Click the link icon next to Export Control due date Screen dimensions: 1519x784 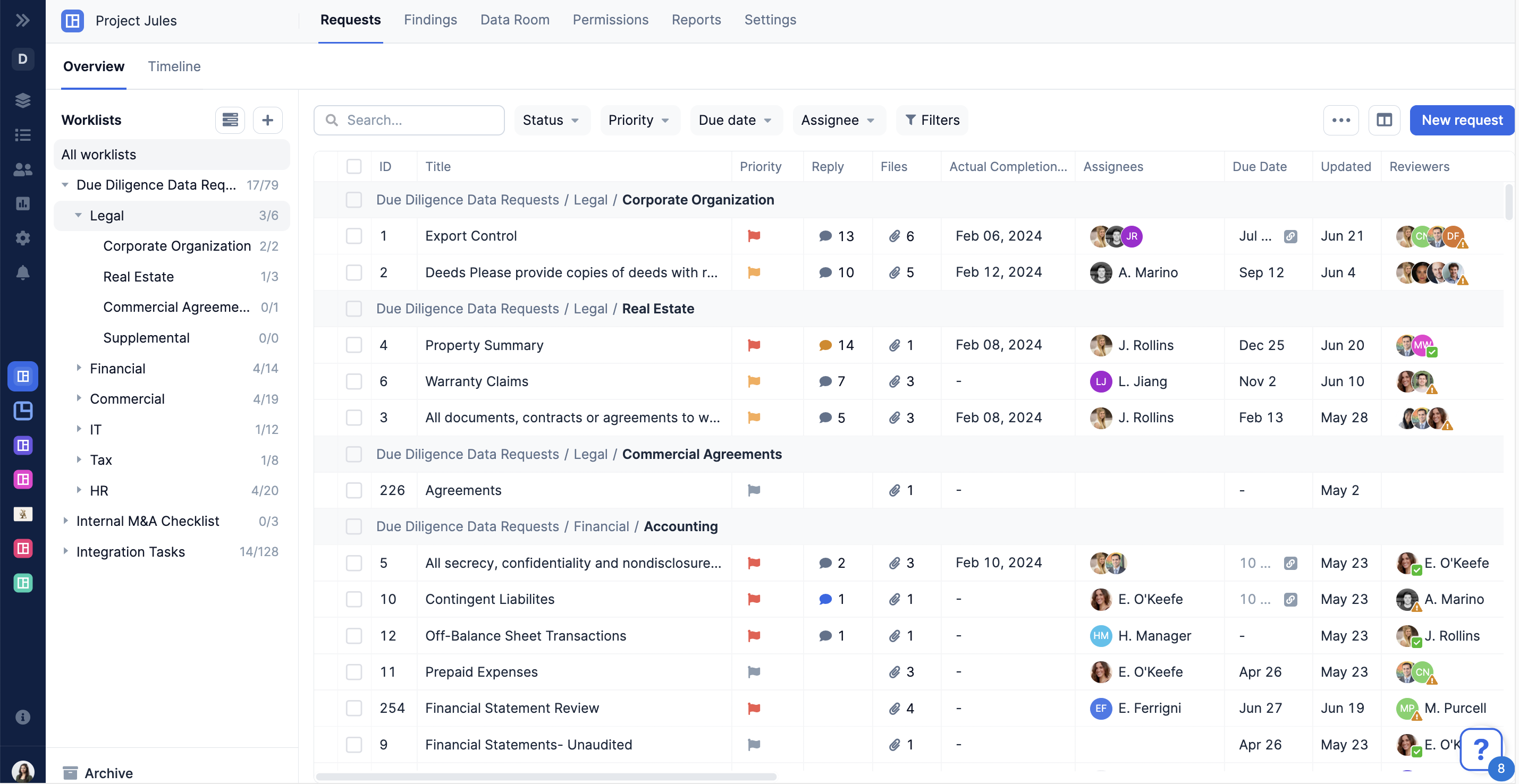point(1290,236)
